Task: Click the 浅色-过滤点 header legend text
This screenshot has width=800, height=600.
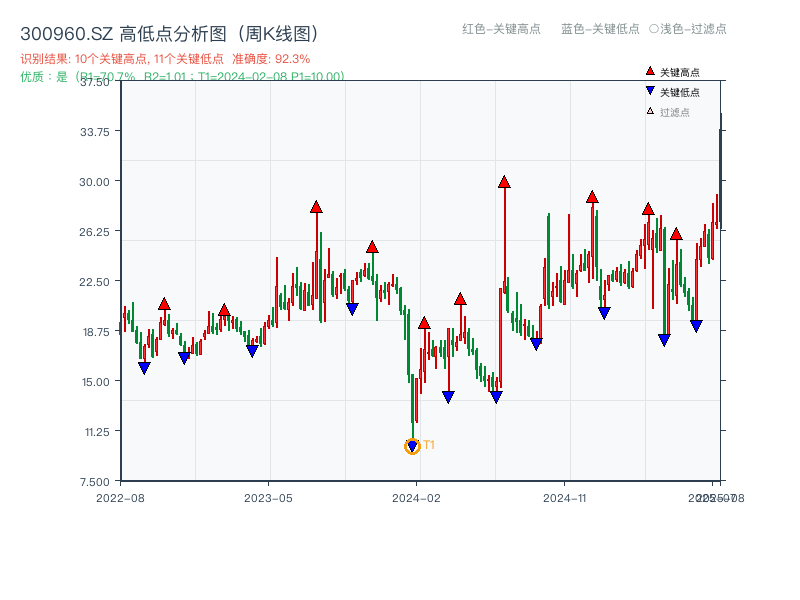Action: [688, 29]
